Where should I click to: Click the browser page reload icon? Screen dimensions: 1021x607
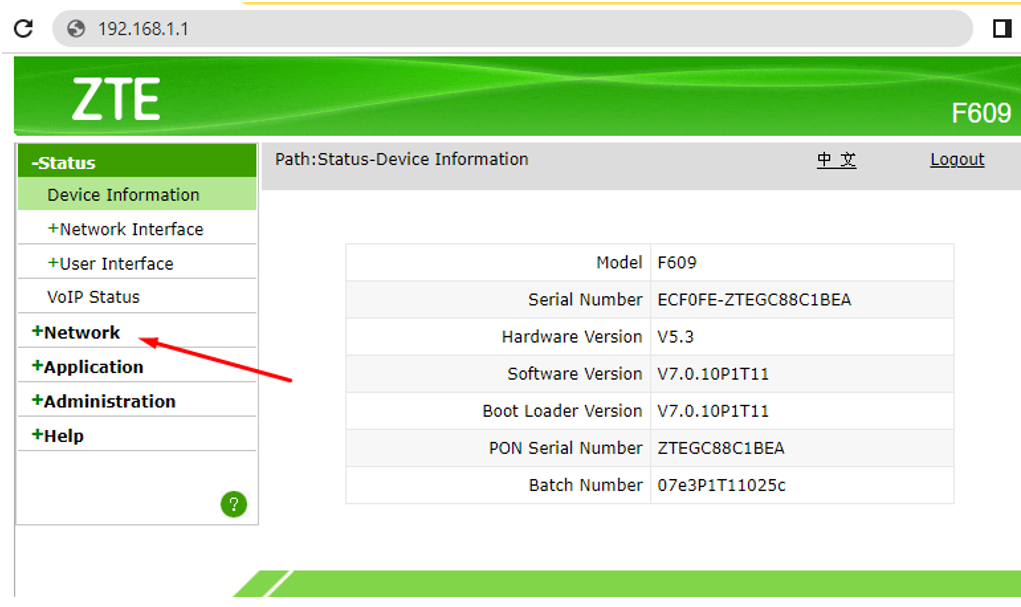click(22, 28)
